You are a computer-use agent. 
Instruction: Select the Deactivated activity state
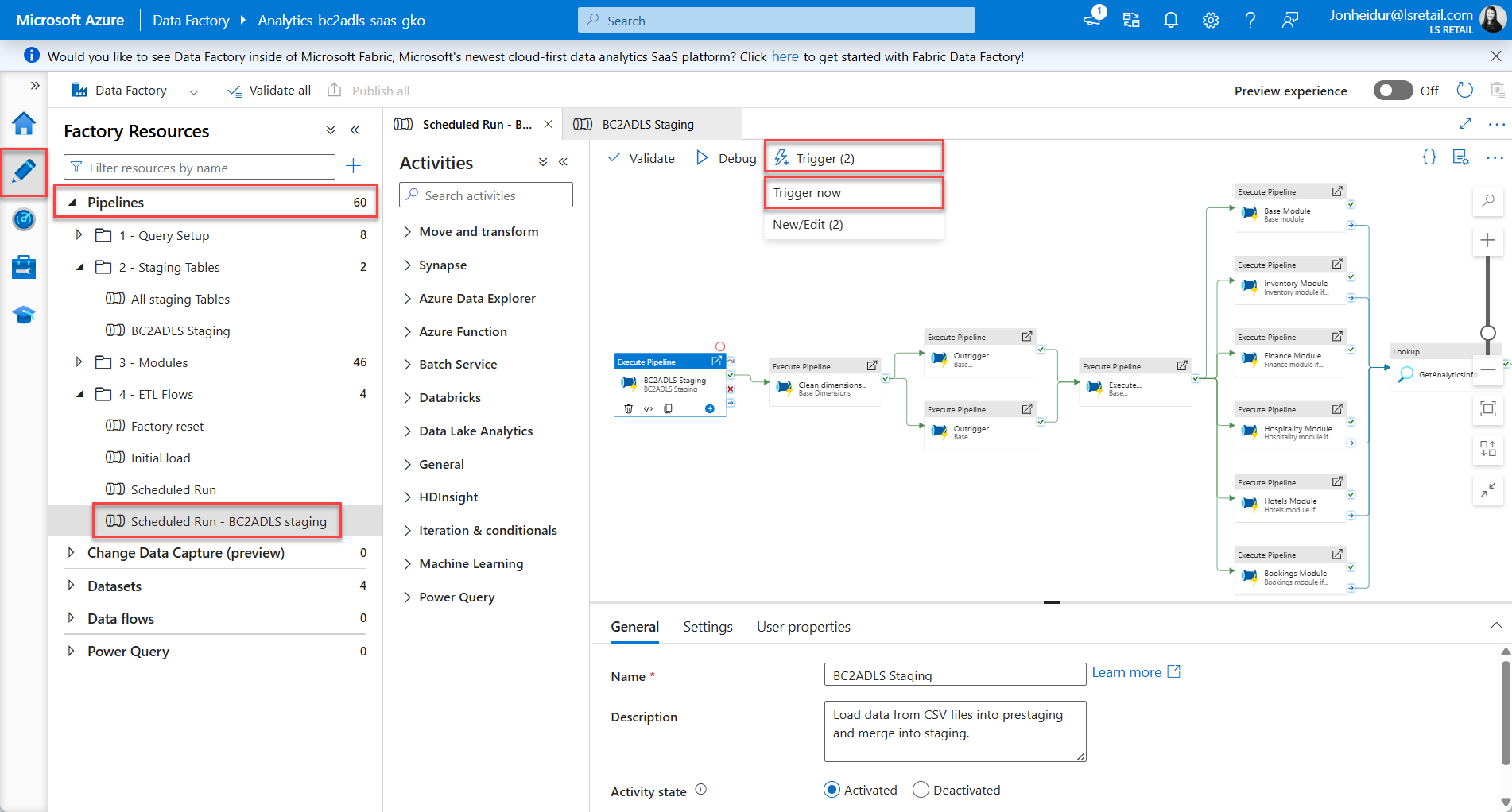point(921,790)
